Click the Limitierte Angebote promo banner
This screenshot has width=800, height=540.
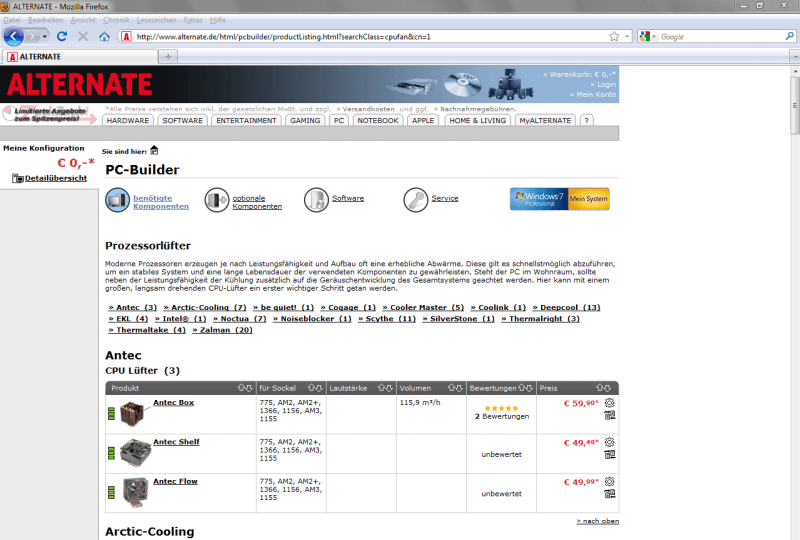pos(49,114)
